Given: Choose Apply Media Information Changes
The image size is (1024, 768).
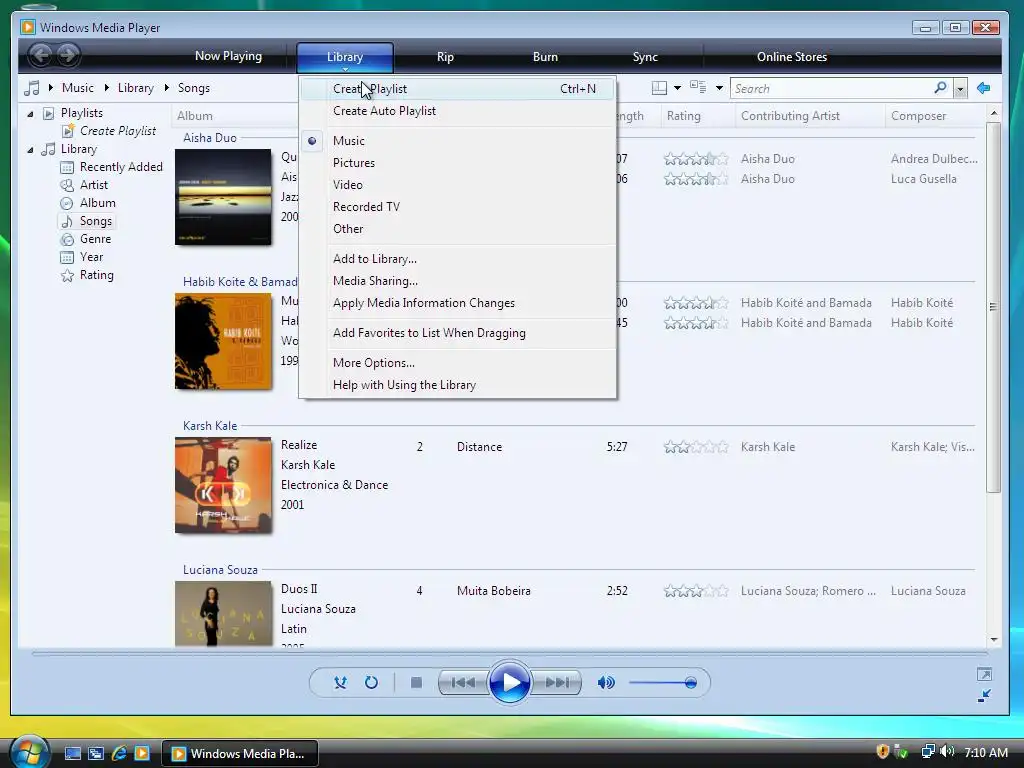Looking at the screenshot, I should [457, 303].
